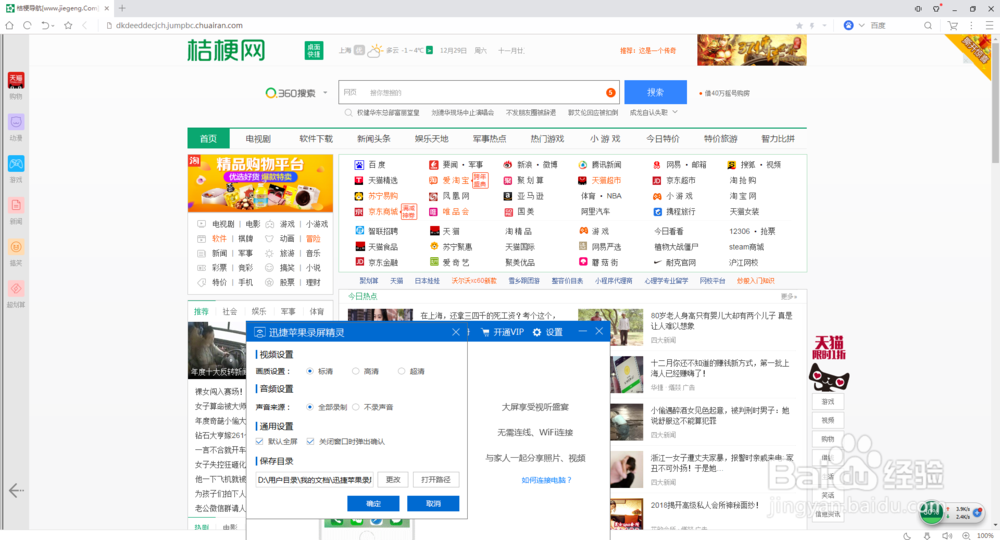Toggle 默认全屏 checkbox
1000x540 pixels.
pyautogui.click(x=259, y=441)
